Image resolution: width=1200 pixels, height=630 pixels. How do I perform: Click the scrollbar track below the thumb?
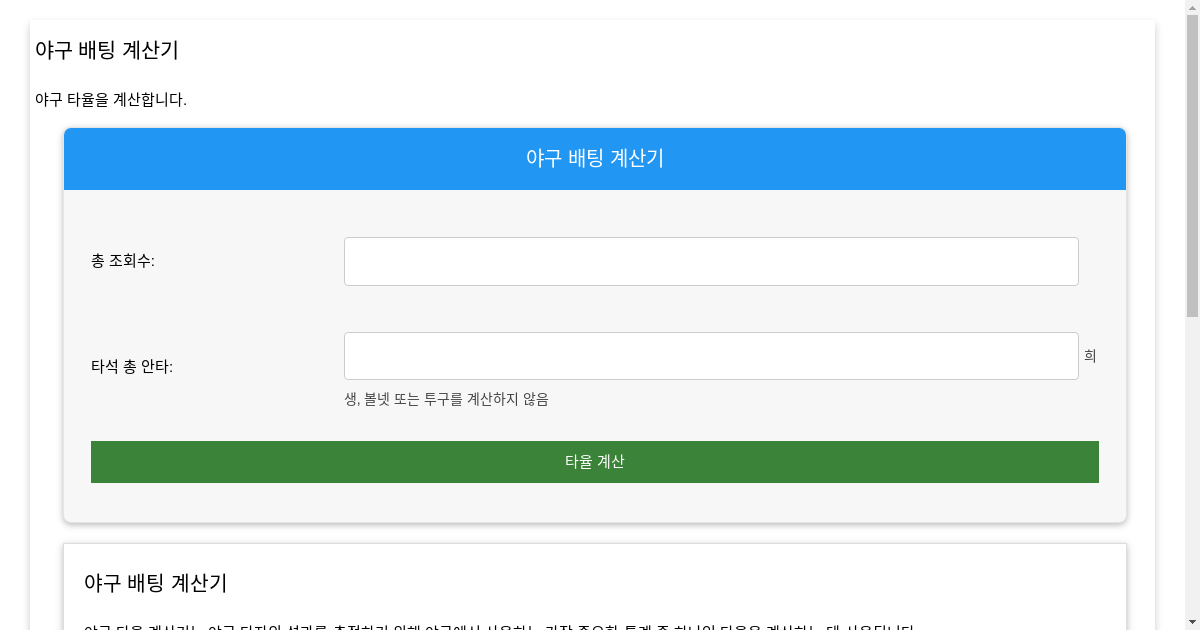[1192, 470]
